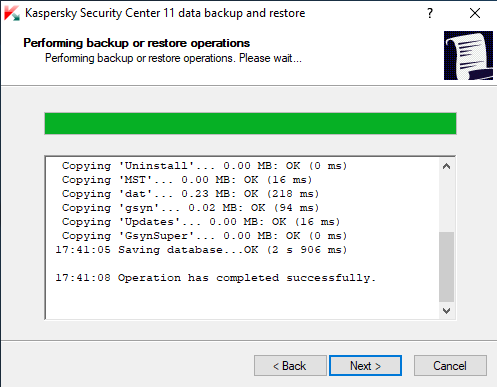Select the Copying 'gsyn' log entry
This screenshot has width=497, height=387.
pyautogui.click(x=191, y=208)
